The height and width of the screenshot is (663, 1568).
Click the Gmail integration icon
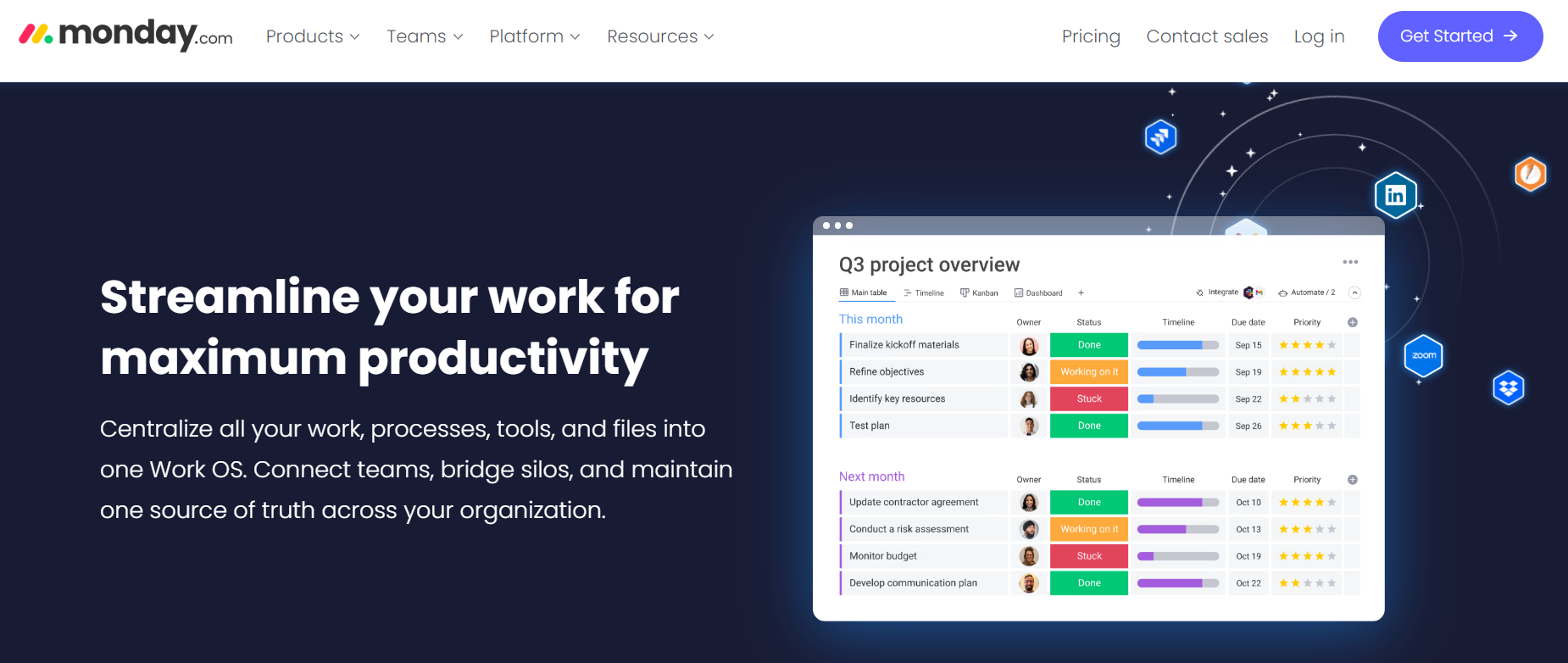1259,292
